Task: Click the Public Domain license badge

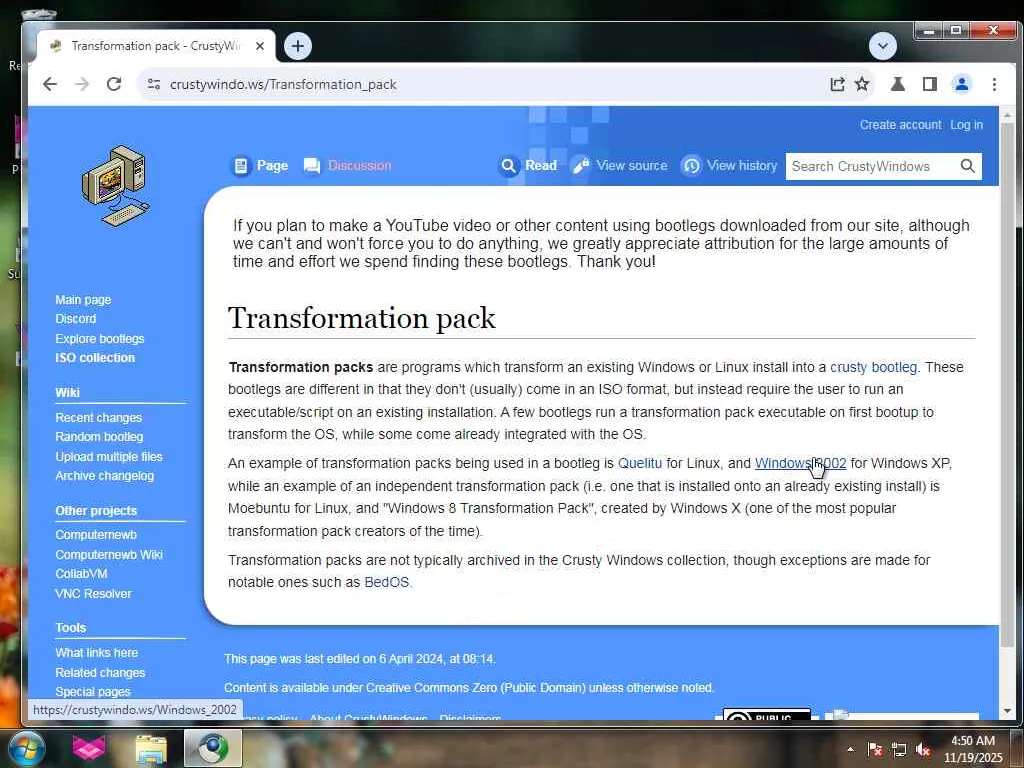Action: [767, 716]
